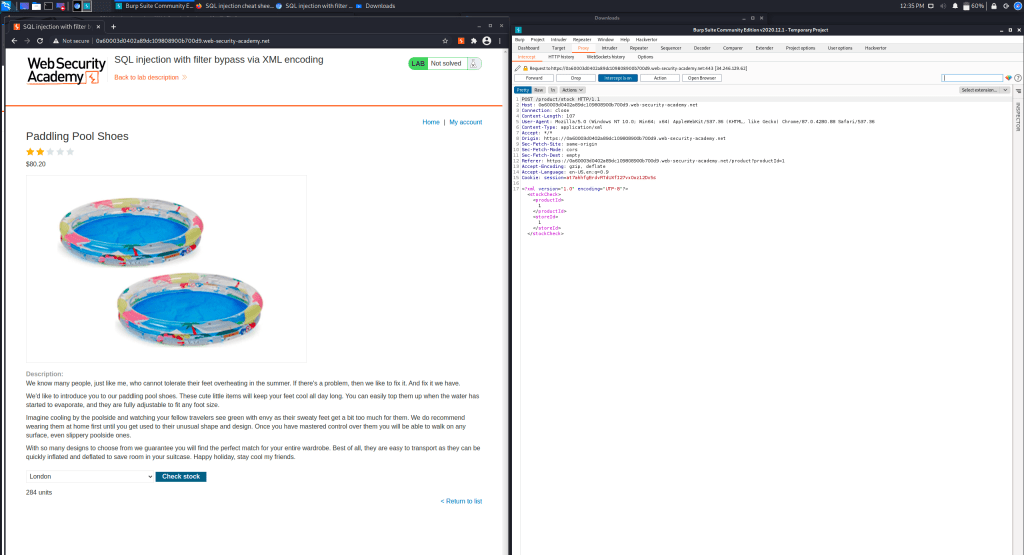Click the Check stock button

[181, 477]
